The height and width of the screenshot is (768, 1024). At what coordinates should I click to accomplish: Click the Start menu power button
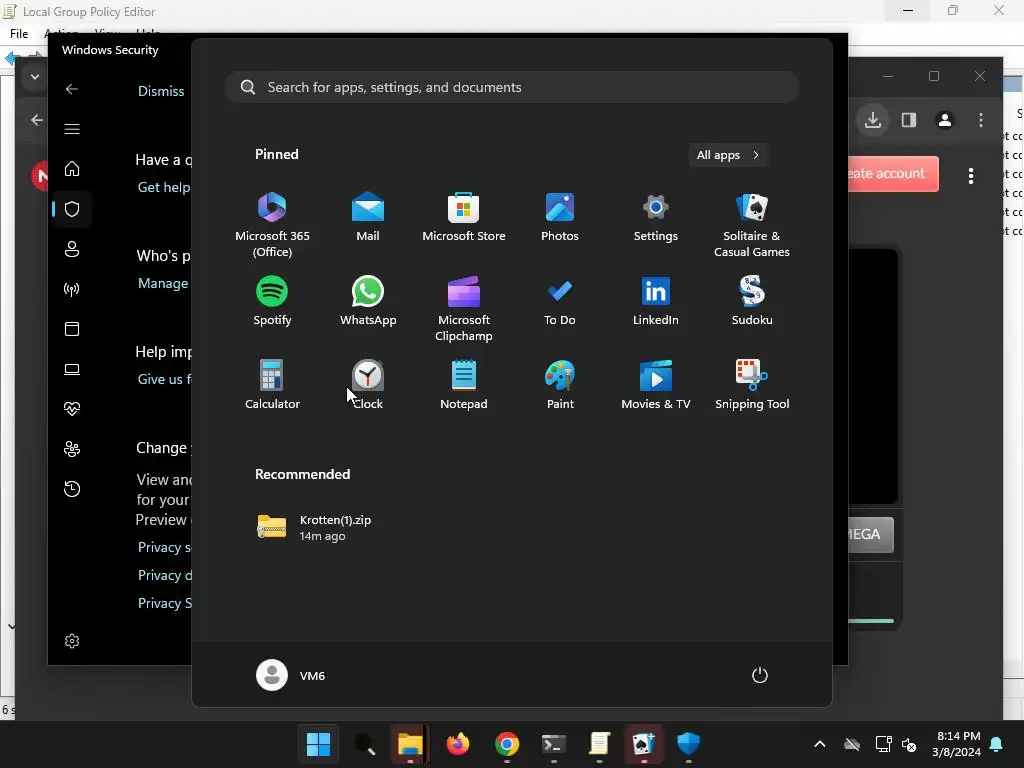(760, 675)
